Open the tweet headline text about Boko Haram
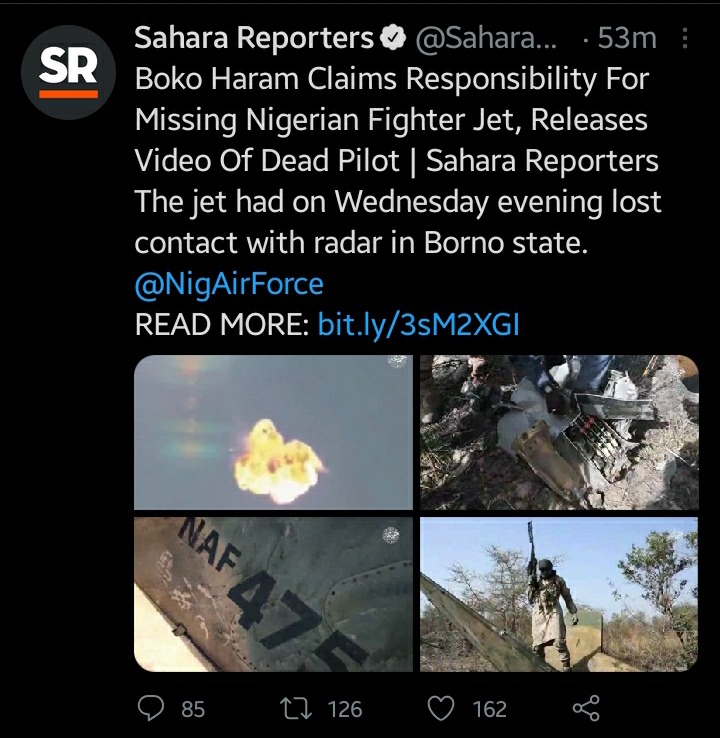Viewport: 720px width, 738px height. click(397, 120)
